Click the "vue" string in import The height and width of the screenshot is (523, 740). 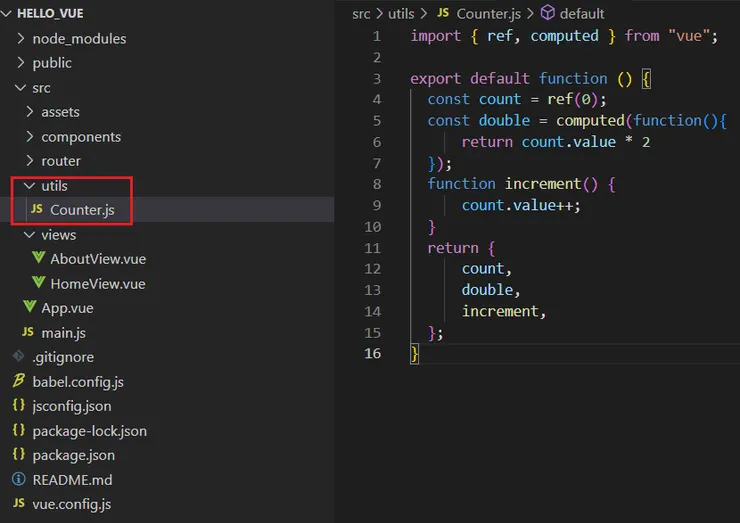689,35
